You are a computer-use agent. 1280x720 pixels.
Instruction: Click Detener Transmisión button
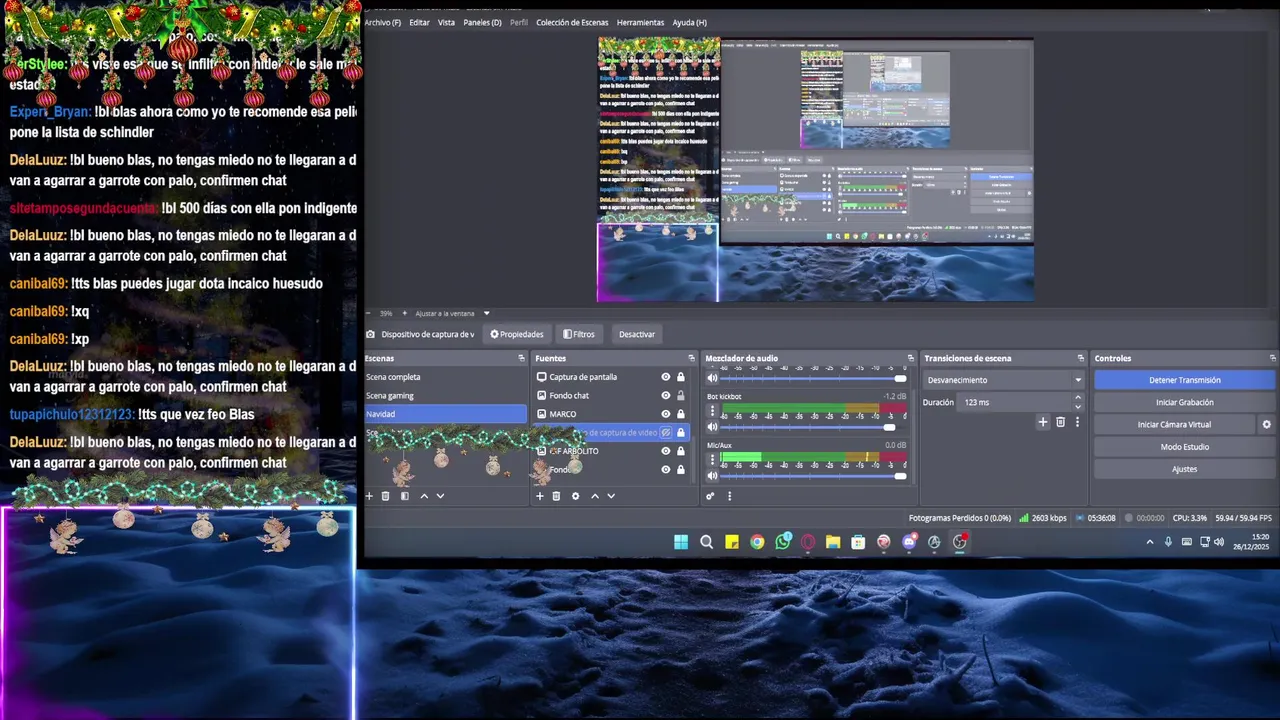(x=1185, y=380)
